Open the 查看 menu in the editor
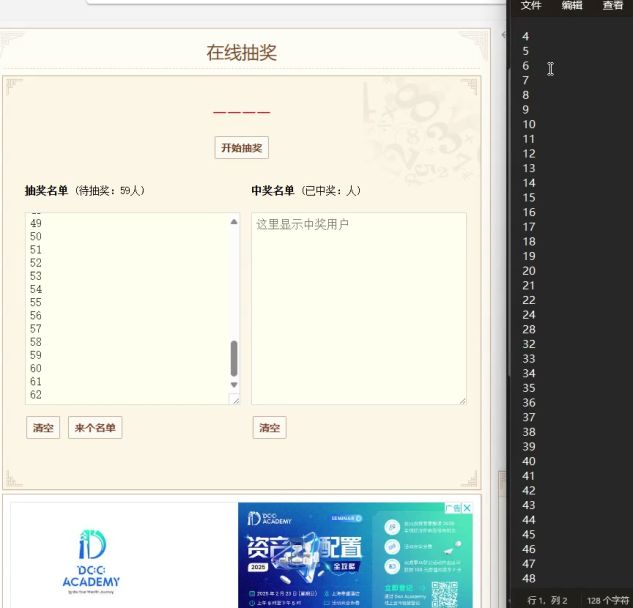This screenshot has height=608, width=633. (612, 6)
